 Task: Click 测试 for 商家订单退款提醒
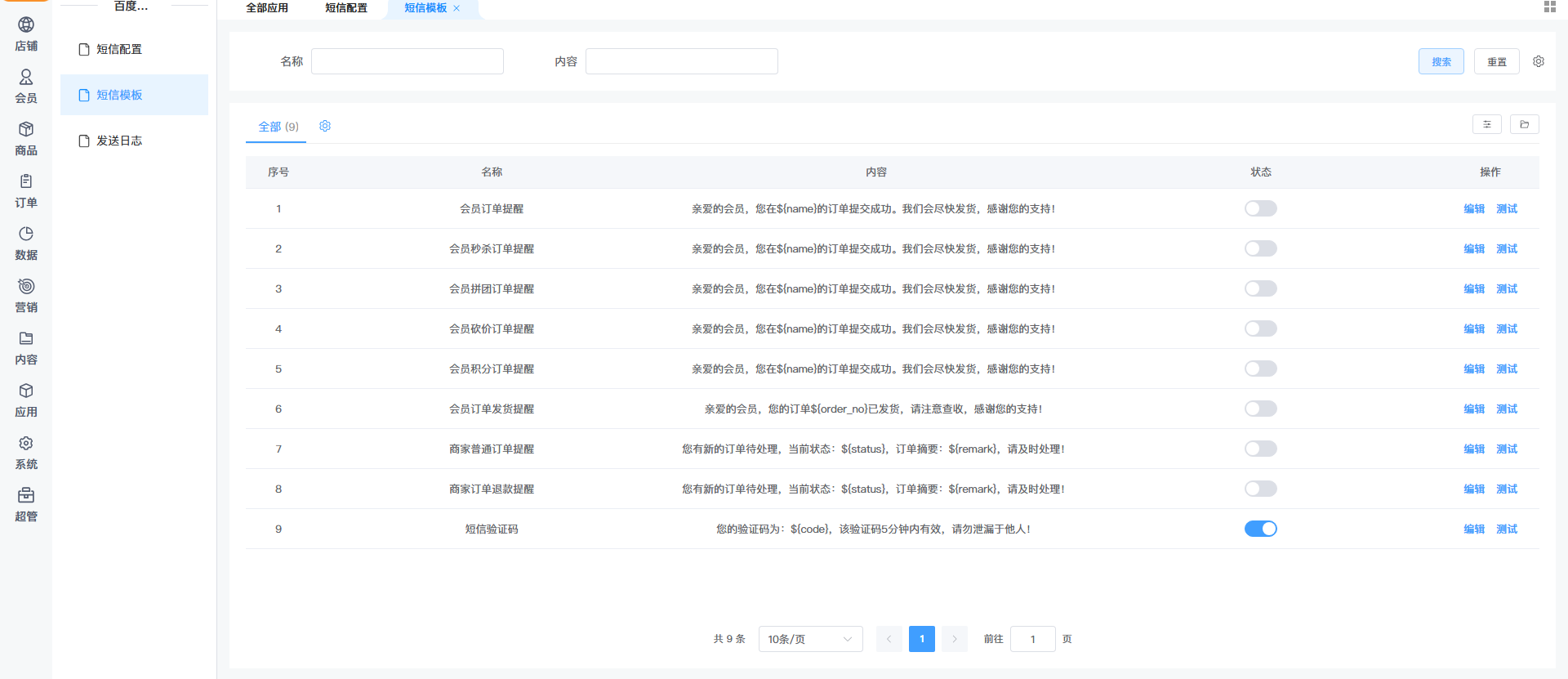tap(1507, 489)
